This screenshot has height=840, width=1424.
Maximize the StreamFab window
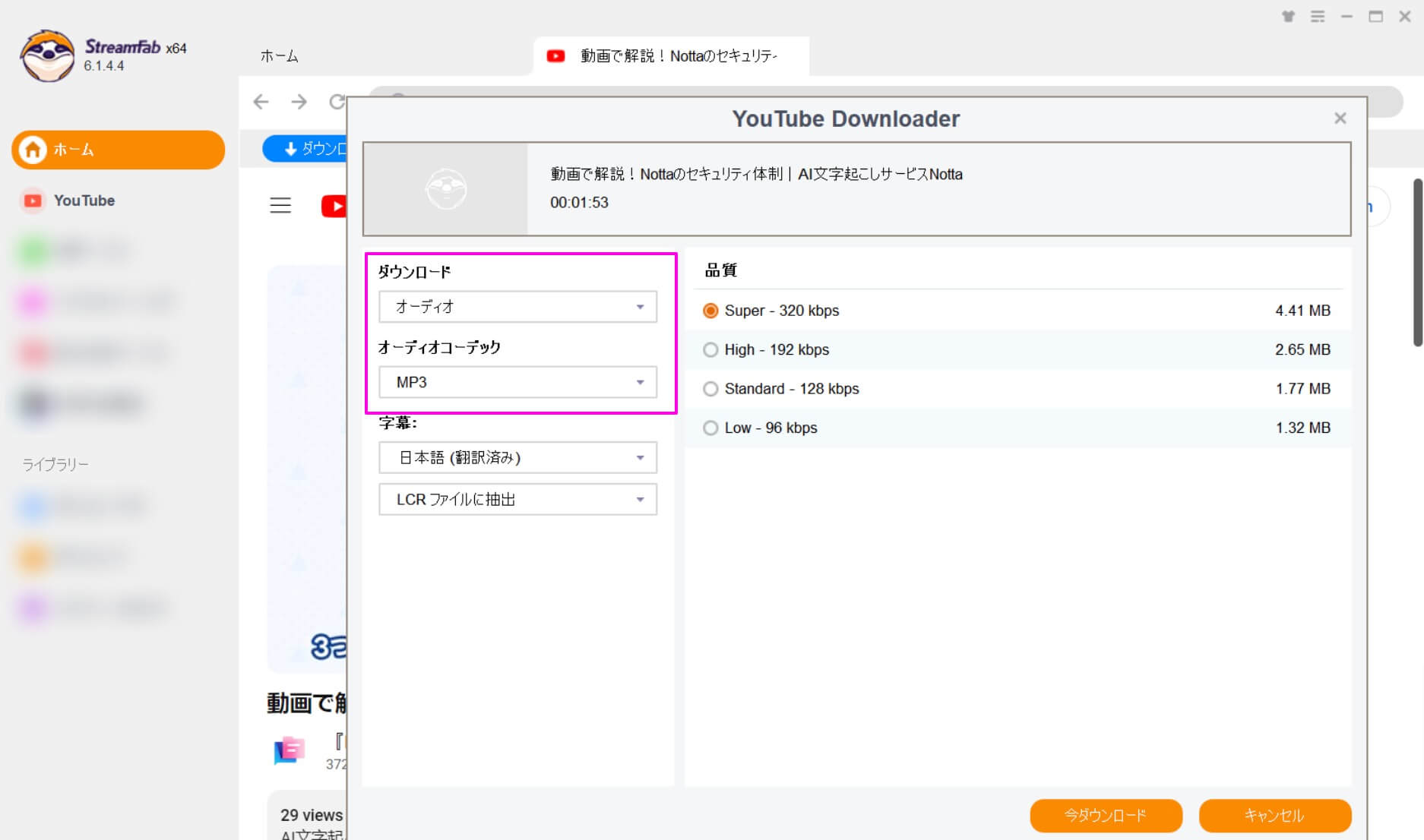[x=1375, y=16]
